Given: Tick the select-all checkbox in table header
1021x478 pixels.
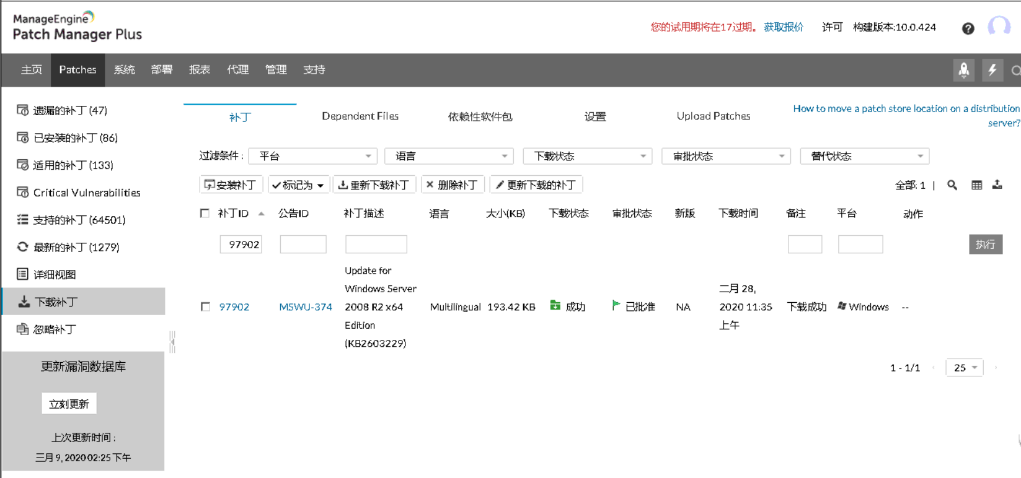Looking at the screenshot, I should tap(205, 214).
